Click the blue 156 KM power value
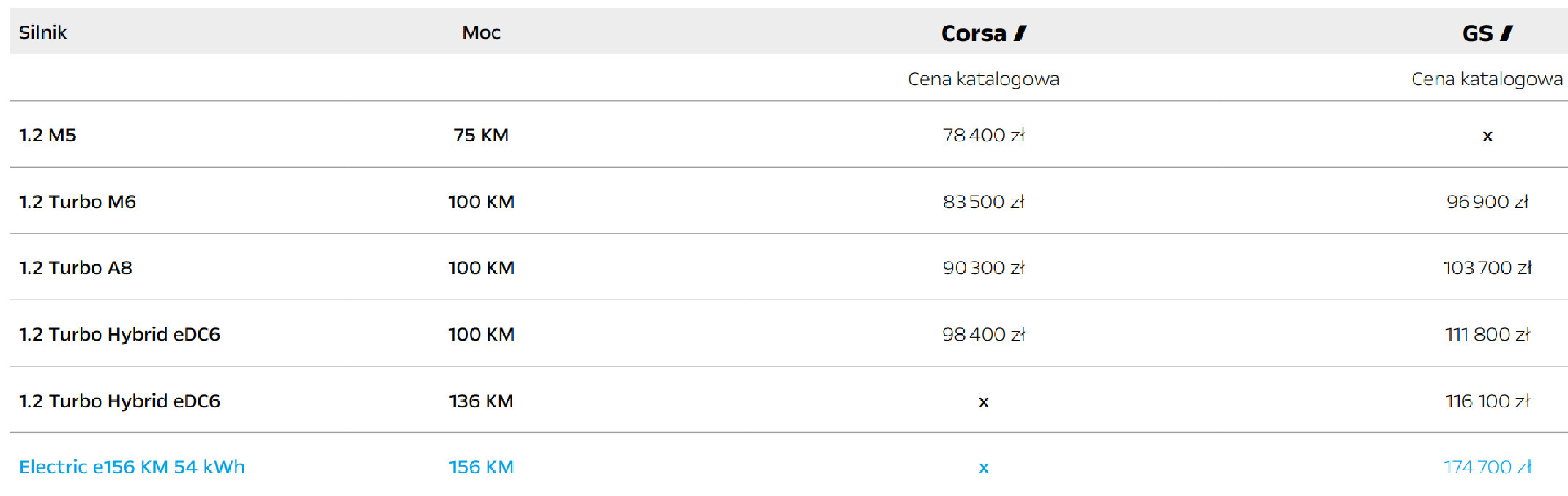The image size is (1568, 496). coord(481,467)
